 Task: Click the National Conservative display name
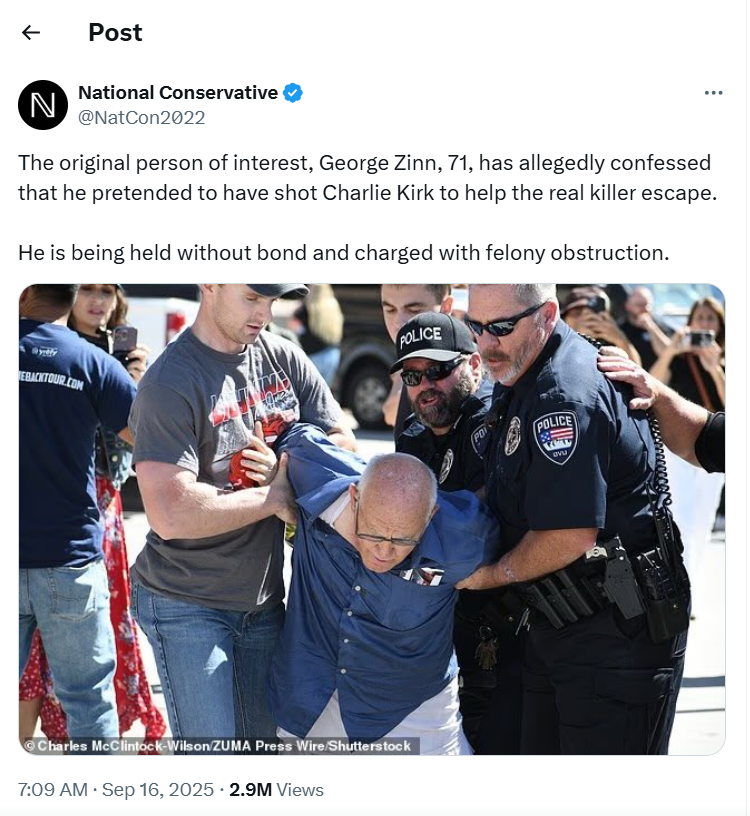pyautogui.click(x=178, y=93)
